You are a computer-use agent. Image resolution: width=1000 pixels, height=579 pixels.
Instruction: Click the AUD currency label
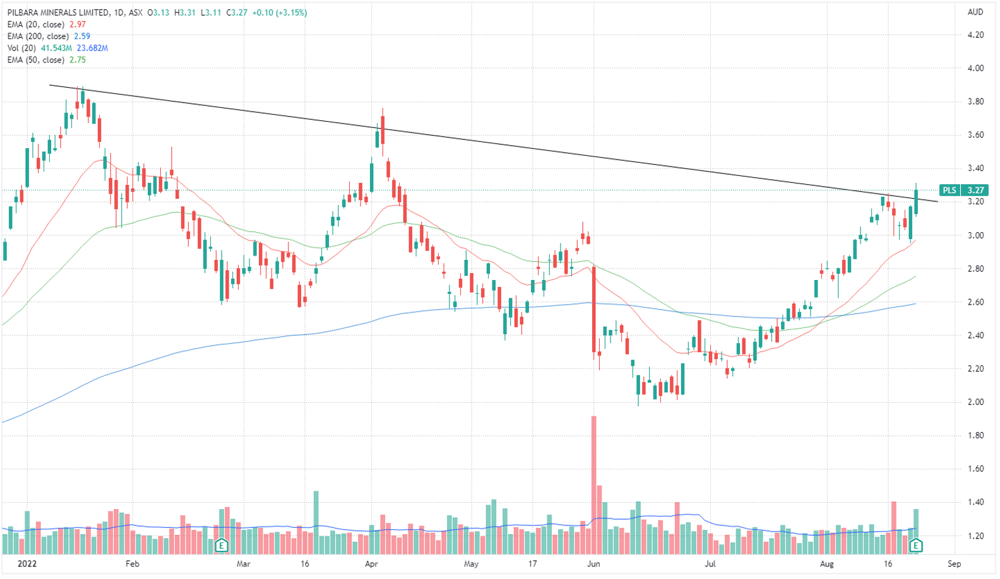(974, 12)
